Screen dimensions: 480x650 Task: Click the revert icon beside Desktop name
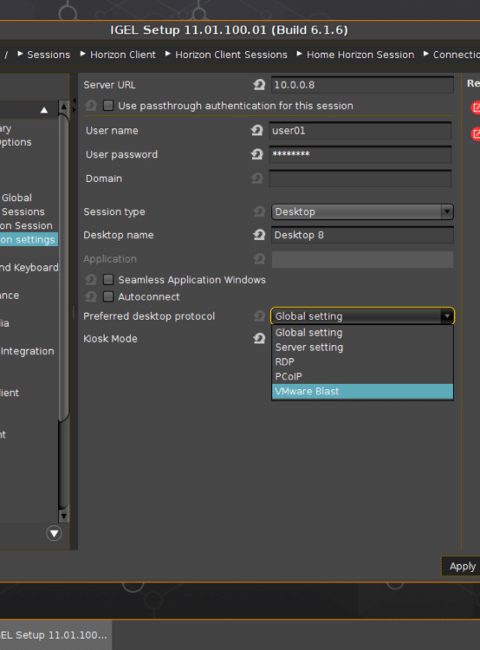click(259, 235)
